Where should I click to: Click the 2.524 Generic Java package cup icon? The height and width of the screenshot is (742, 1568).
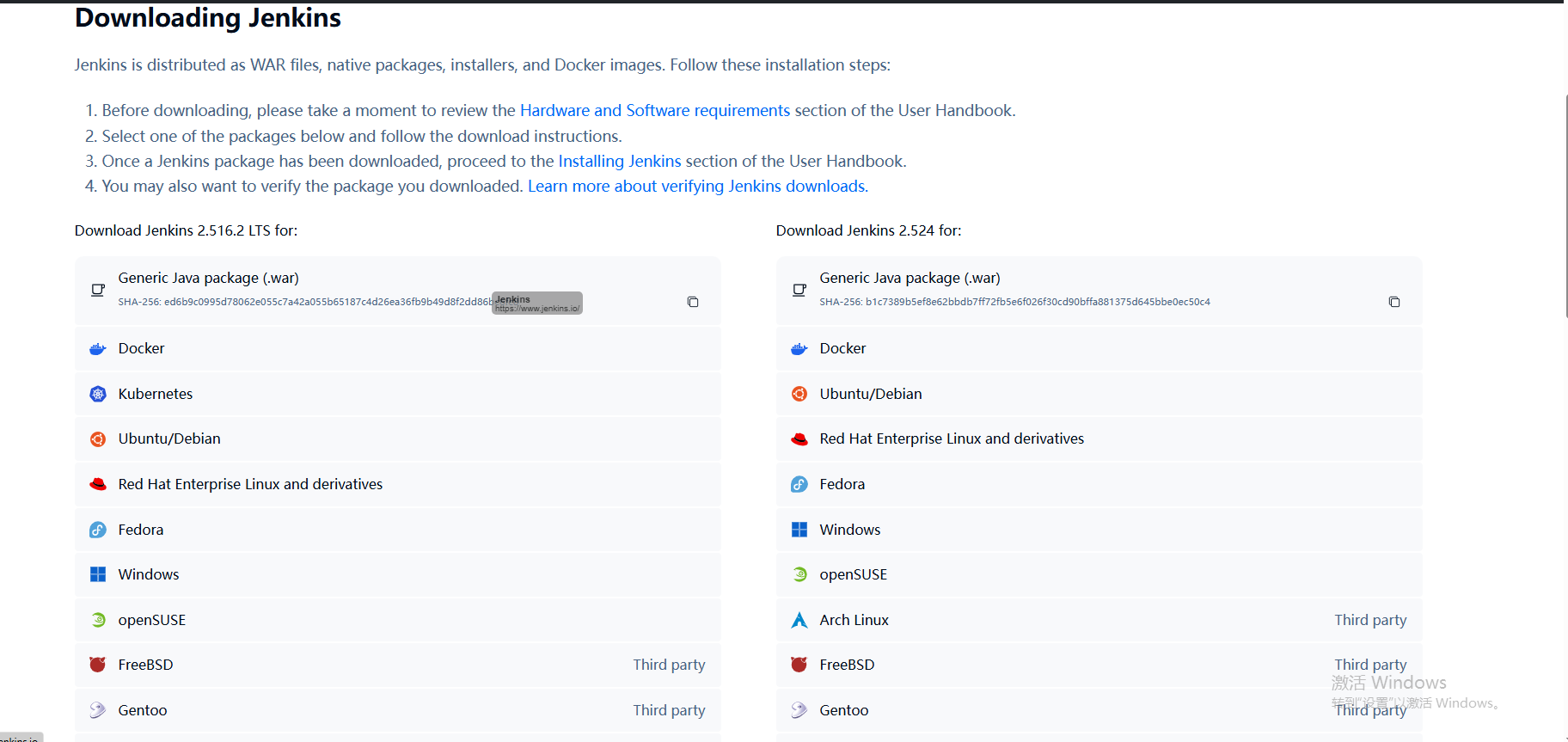click(x=799, y=290)
